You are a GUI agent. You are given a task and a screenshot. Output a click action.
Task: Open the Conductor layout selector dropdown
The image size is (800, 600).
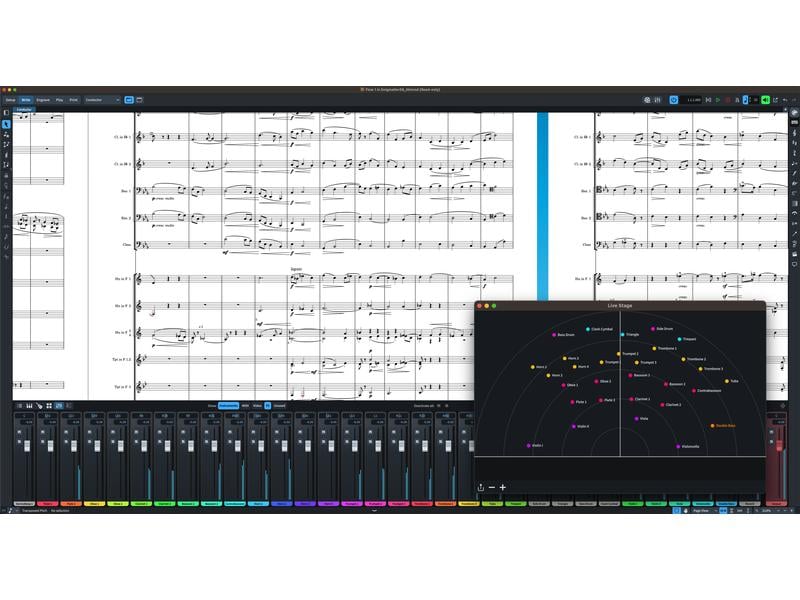[102, 100]
